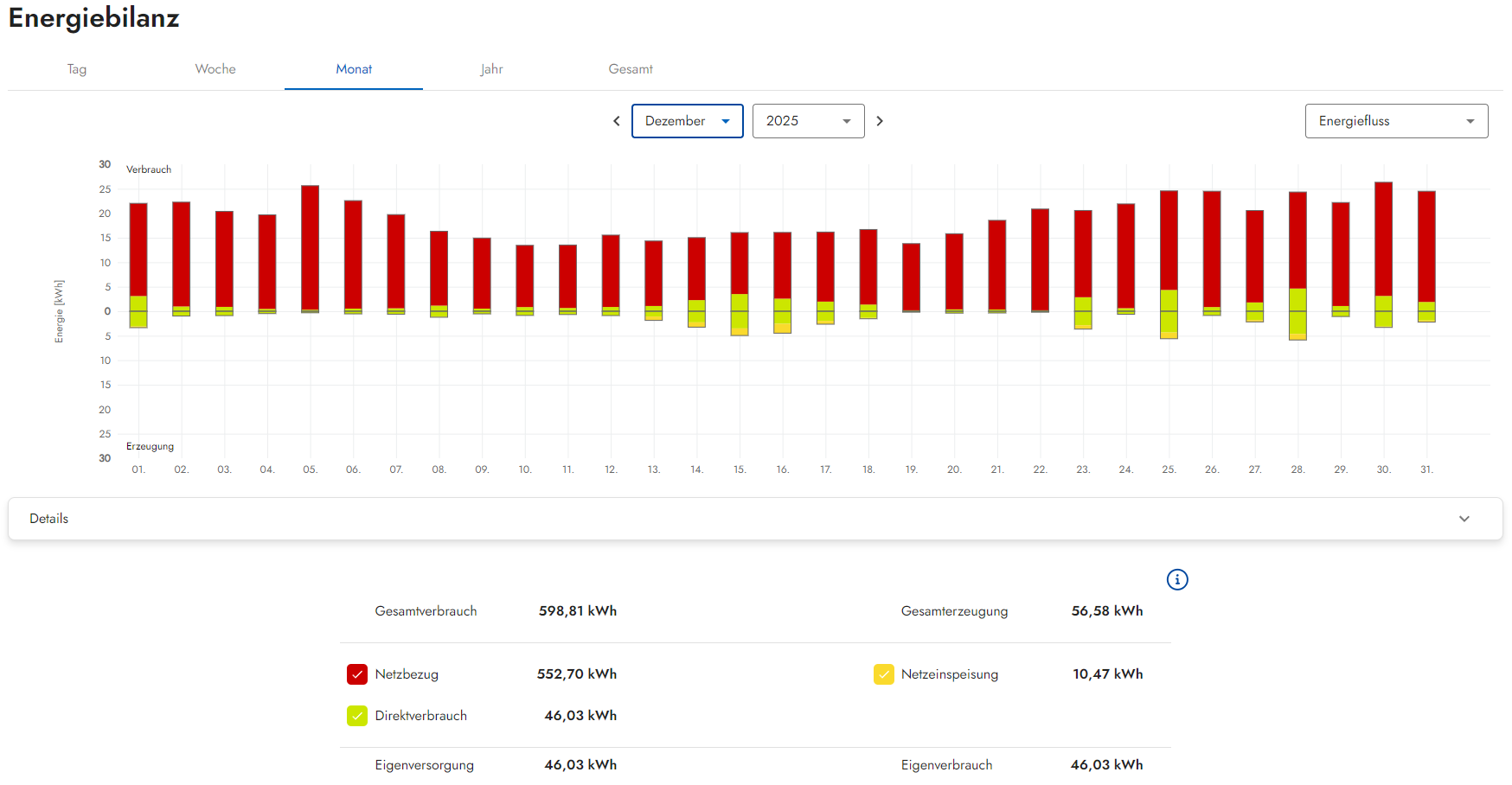This screenshot has height=785, width=1512.
Task: Uncheck the red Netzbezug checkbox
Action: [x=357, y=674]
